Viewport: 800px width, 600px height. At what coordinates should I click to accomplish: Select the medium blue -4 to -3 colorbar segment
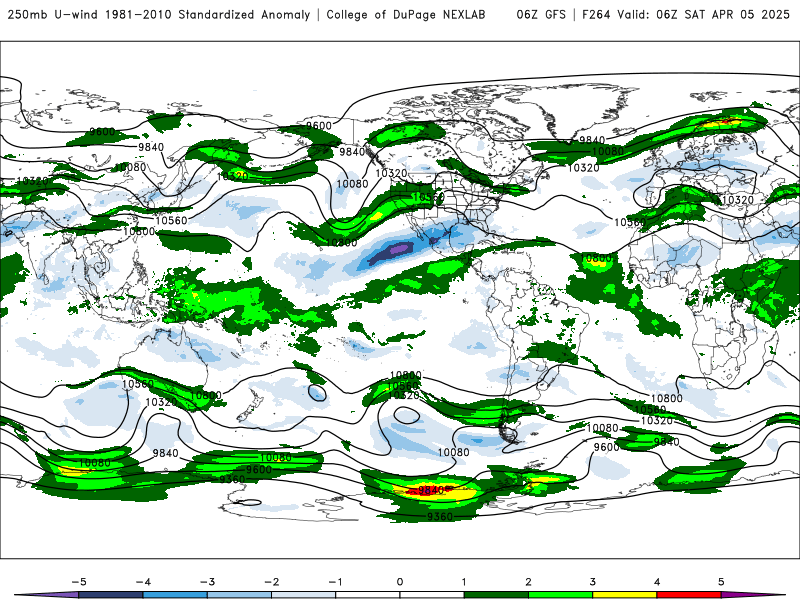tap(175, 595)
